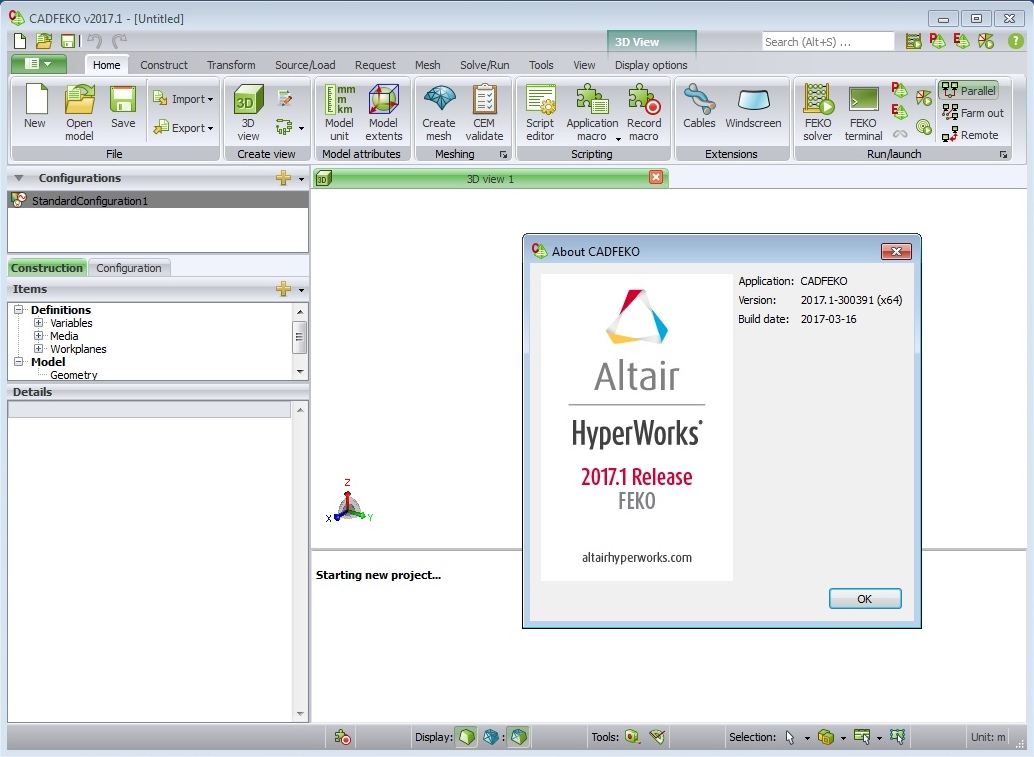Collapse the Configurations panel triangle
The image size is (1034, 757).
coord(18,178)
